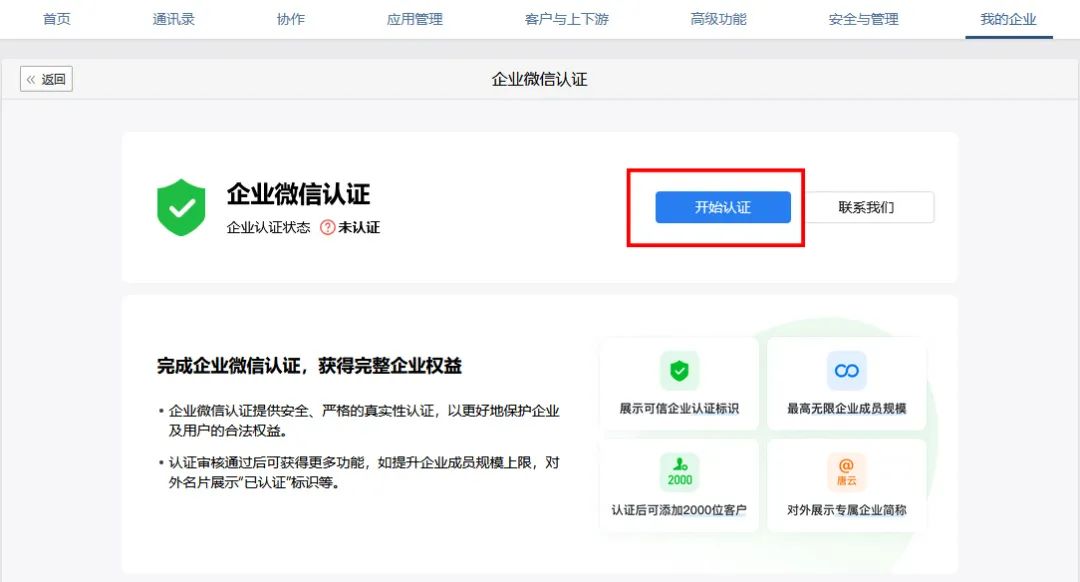Click the 未认证 status text

(359, 227)
